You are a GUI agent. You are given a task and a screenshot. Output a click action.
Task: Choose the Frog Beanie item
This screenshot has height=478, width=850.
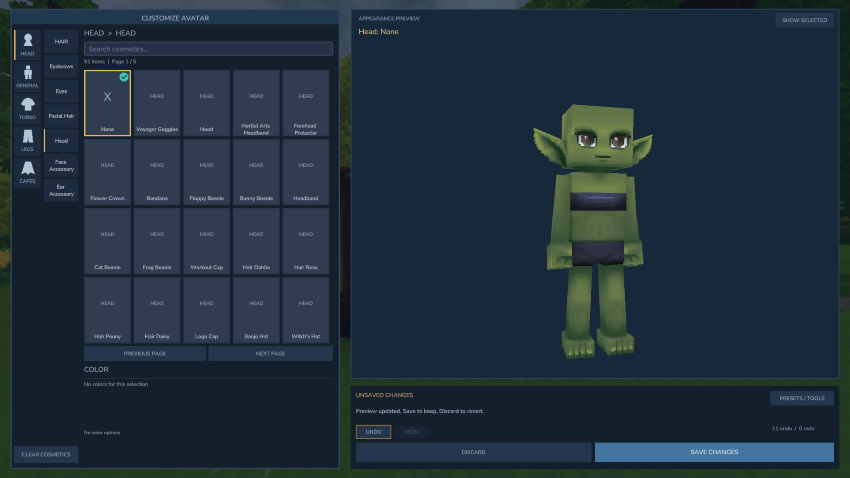coord(157,241)
